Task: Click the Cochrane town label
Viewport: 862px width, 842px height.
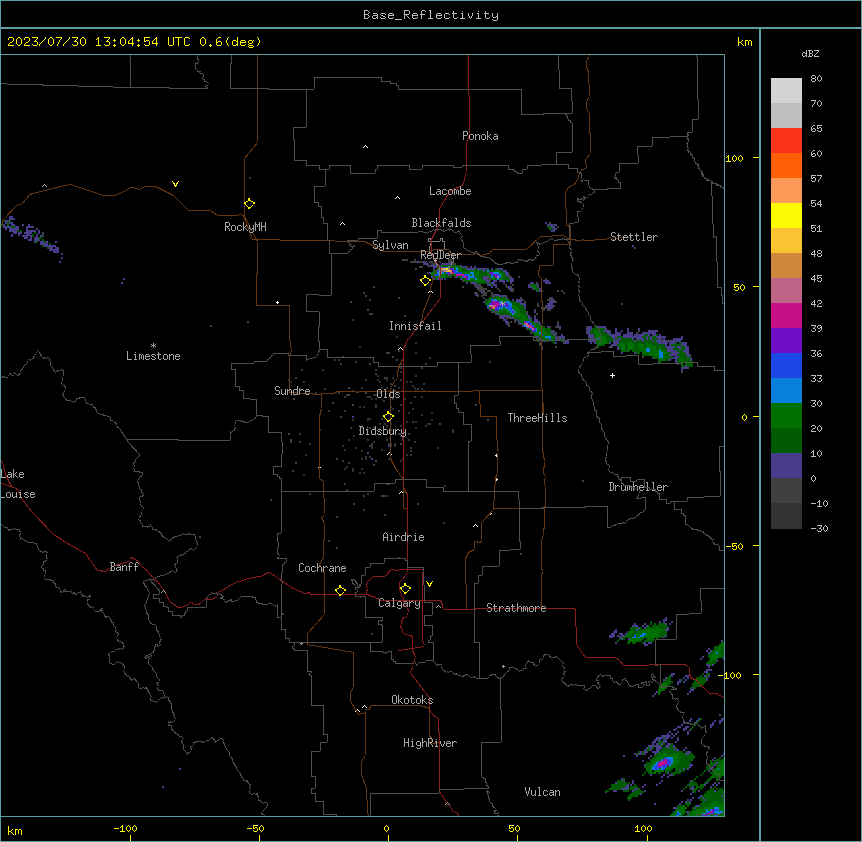Action: [x=322, y=568]
